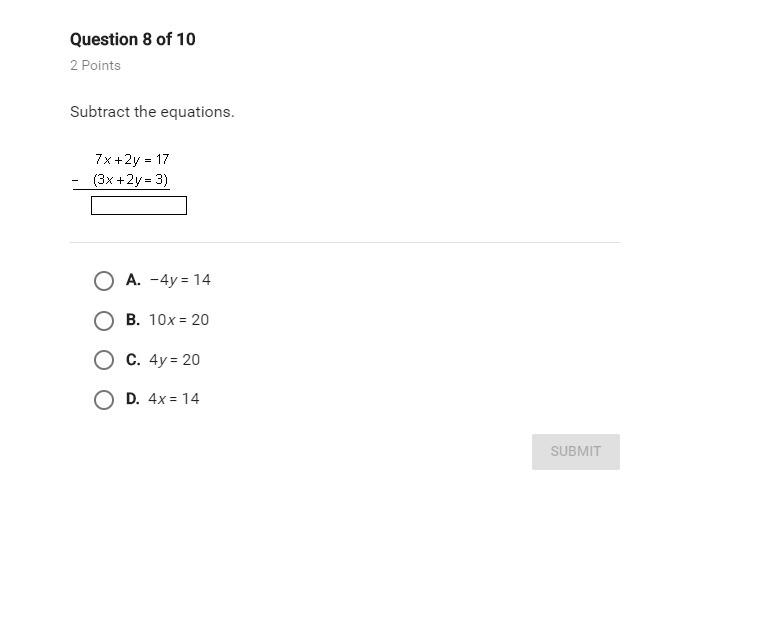This screenshot has height=636, width=782.
Task: Click the equation 7x + 2y = 17
Action: coord(132,160)
